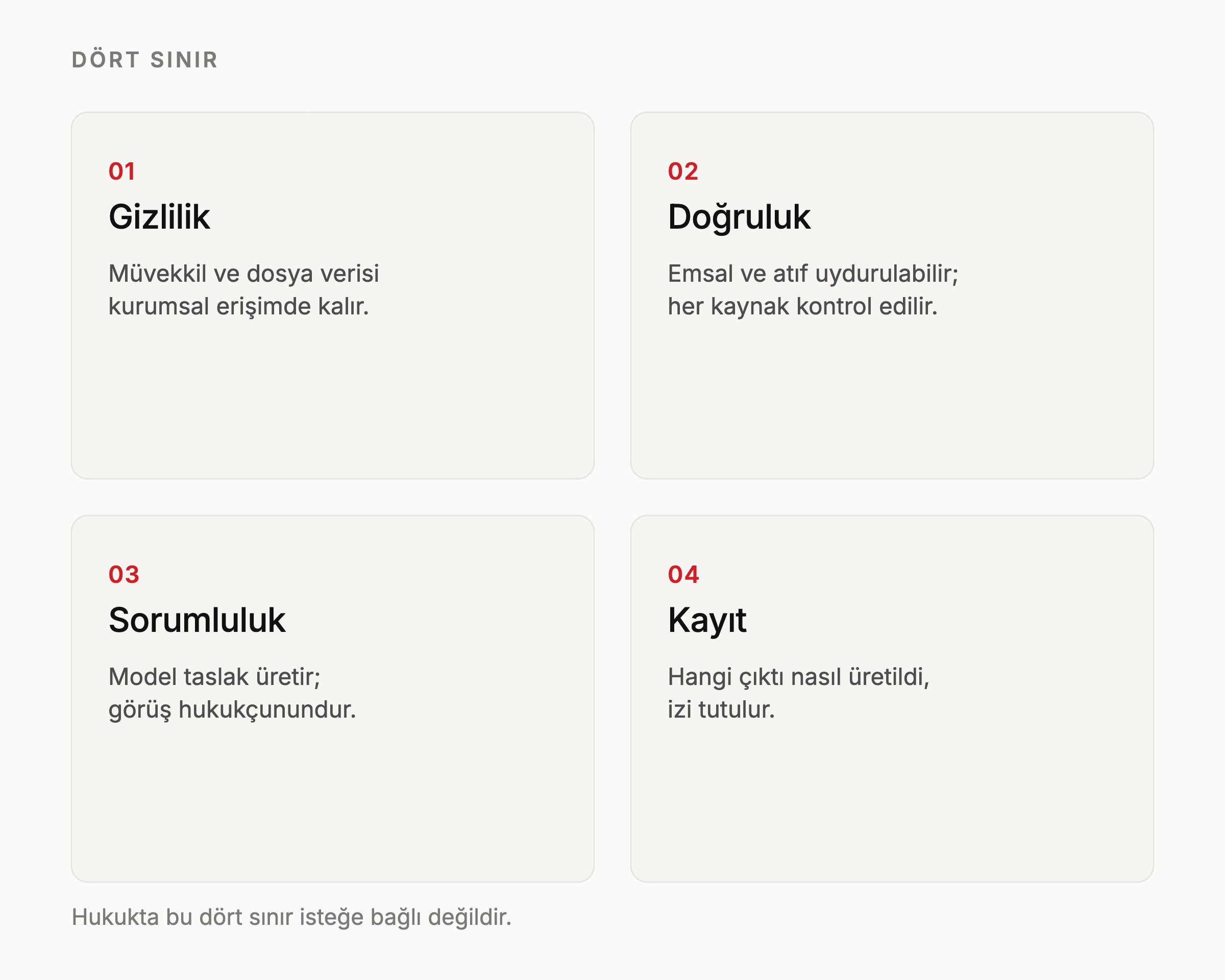Select the Müvekkil ve dosya verisi description

244,273
